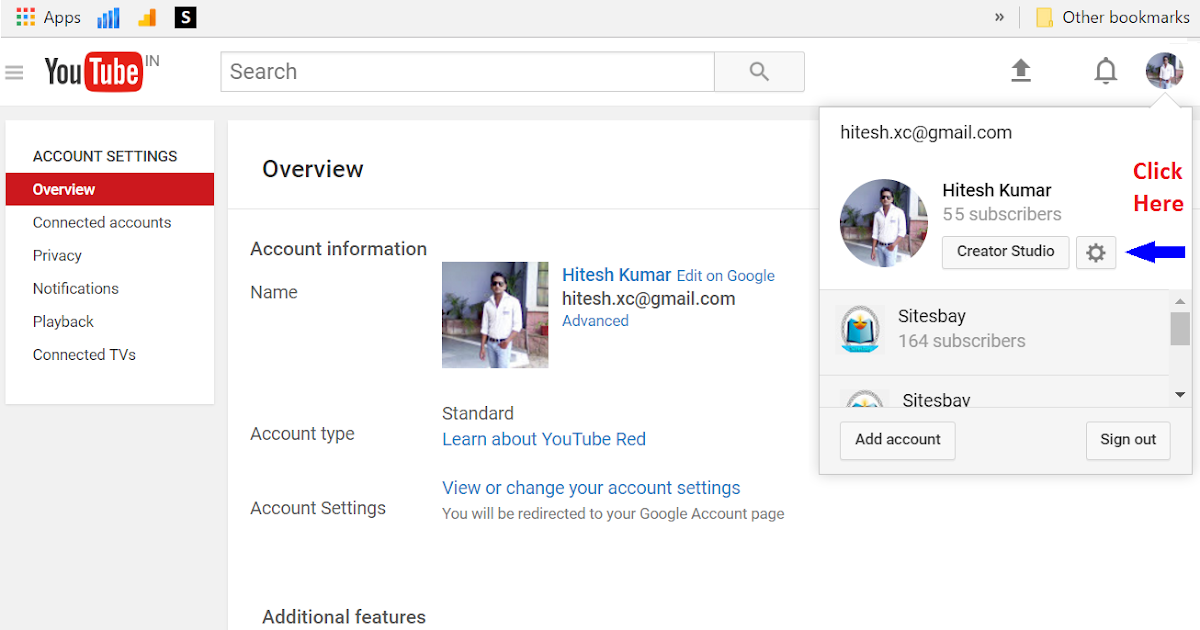Show hidden bookmarks with the chevron
Image resolution: width=1200 pixels, height=630 pixels.
pos(999,17)
